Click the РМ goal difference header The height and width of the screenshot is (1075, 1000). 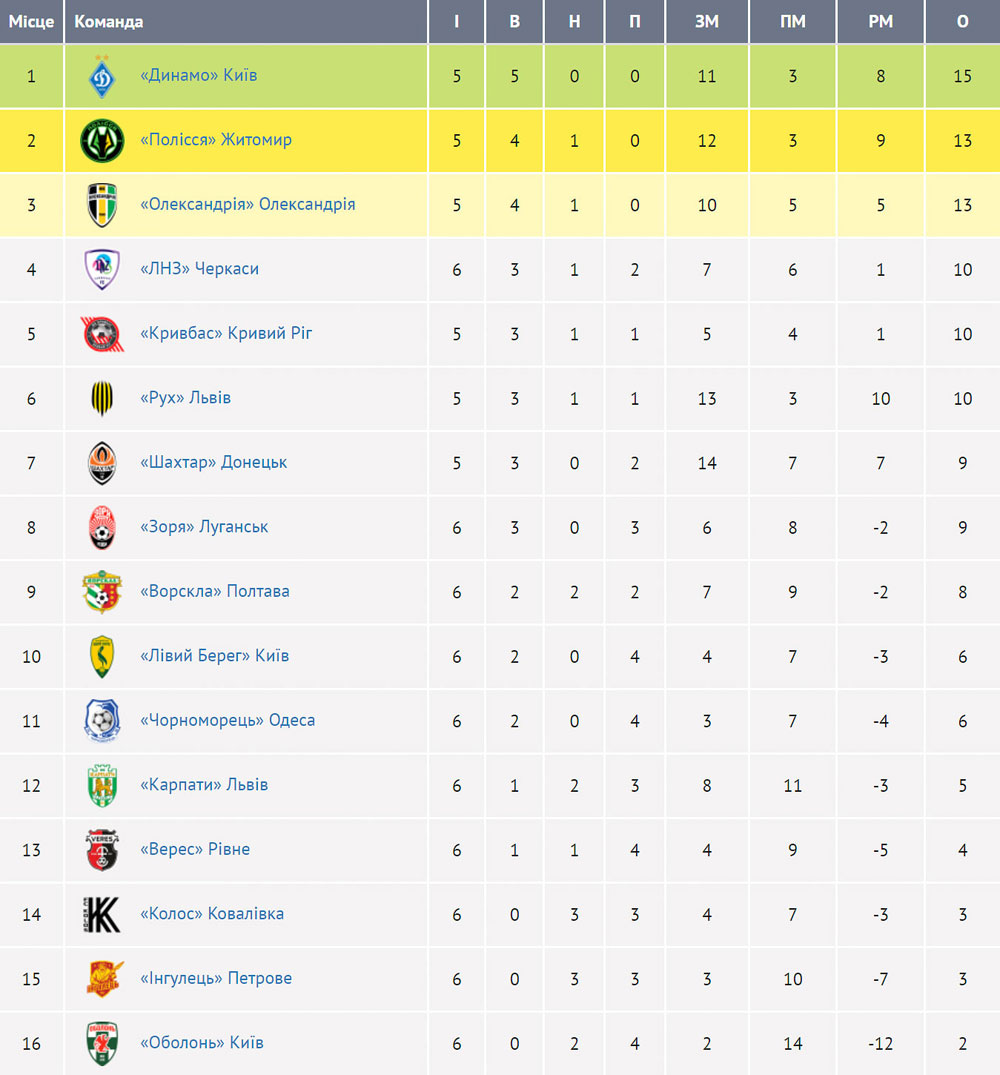click(880, 21)
